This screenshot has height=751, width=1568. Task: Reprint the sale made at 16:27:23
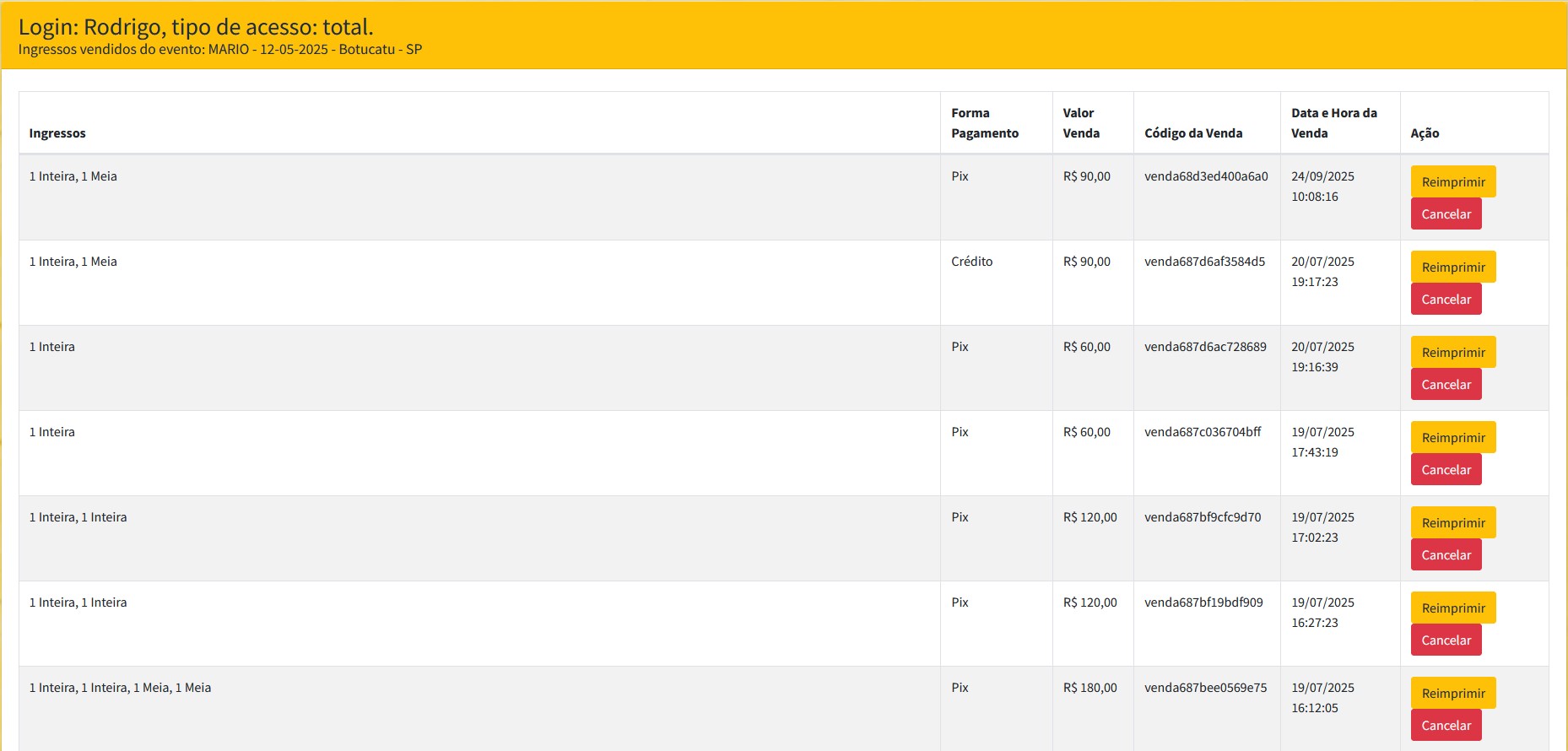[x=1452, y=608]
